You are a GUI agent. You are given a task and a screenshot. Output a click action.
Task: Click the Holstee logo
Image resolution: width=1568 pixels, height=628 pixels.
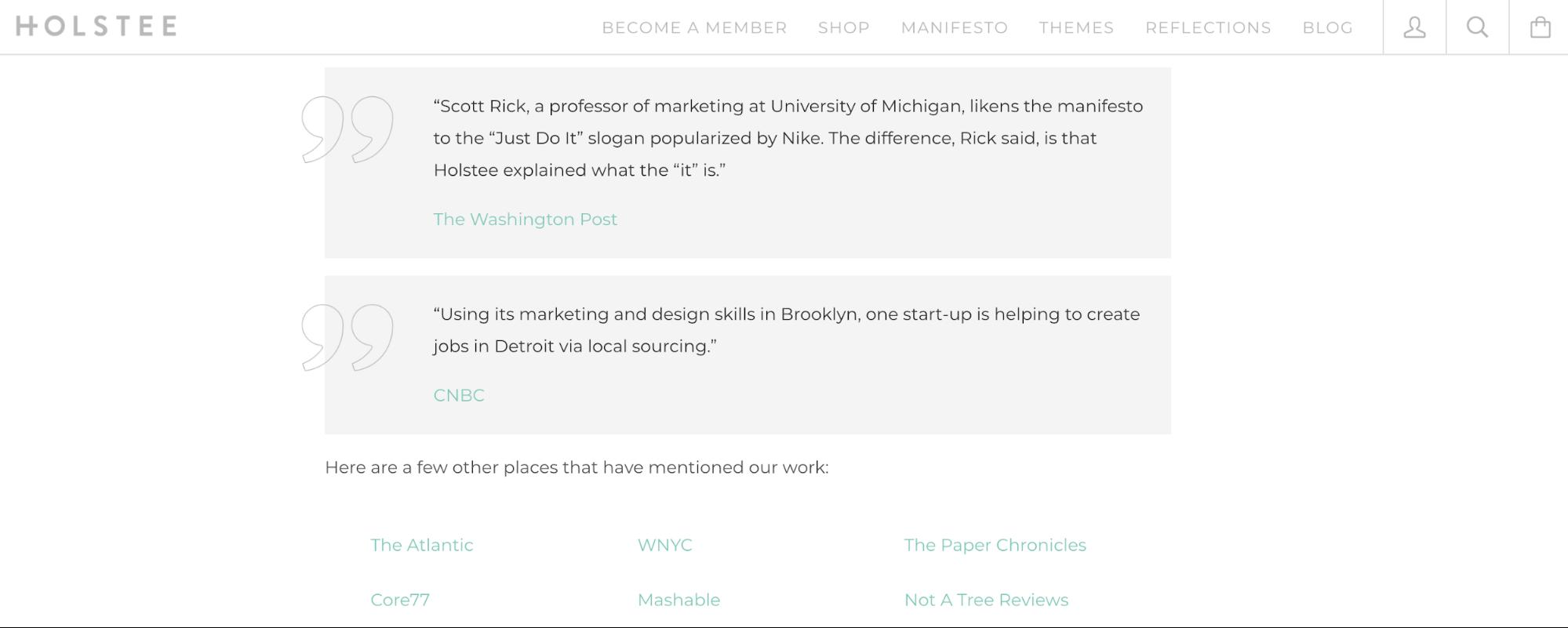pos(96,26)
